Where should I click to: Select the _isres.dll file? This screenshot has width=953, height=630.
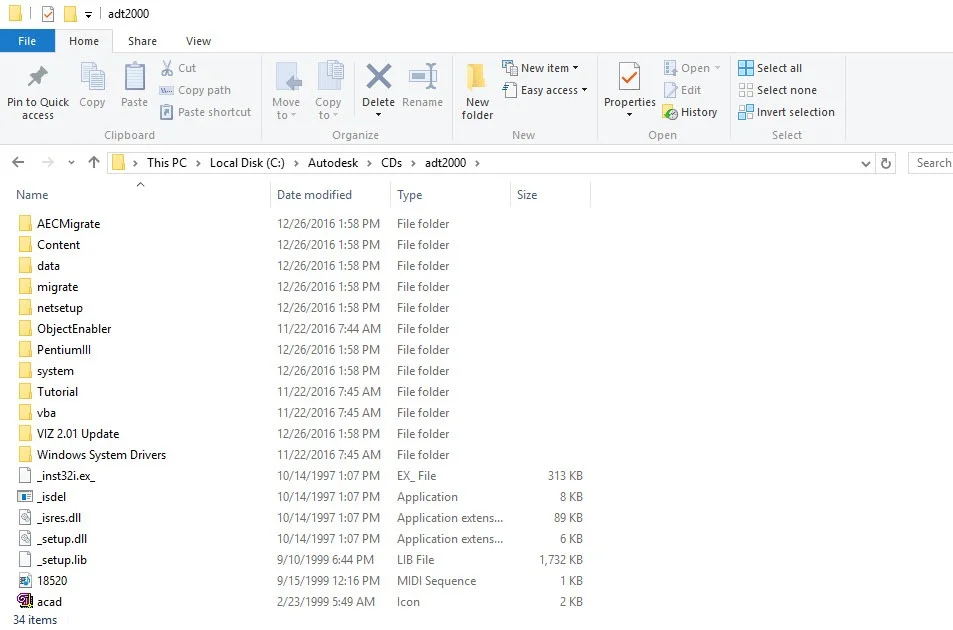pyautogui.click(x=58, y=518)
